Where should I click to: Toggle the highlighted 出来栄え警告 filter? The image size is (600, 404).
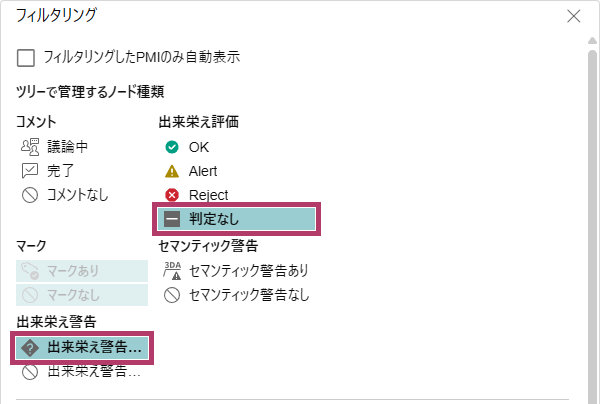[82, 347]
